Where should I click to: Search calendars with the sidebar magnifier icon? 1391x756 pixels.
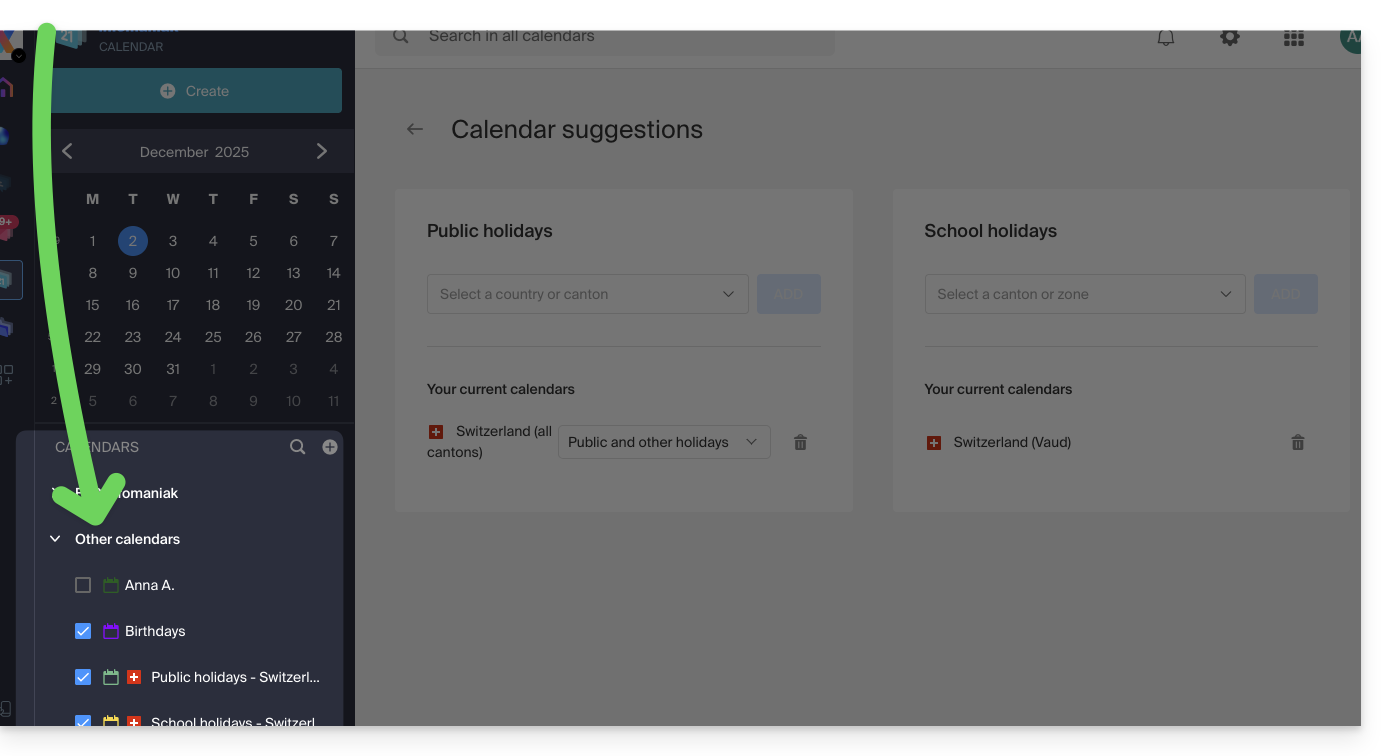298,447
